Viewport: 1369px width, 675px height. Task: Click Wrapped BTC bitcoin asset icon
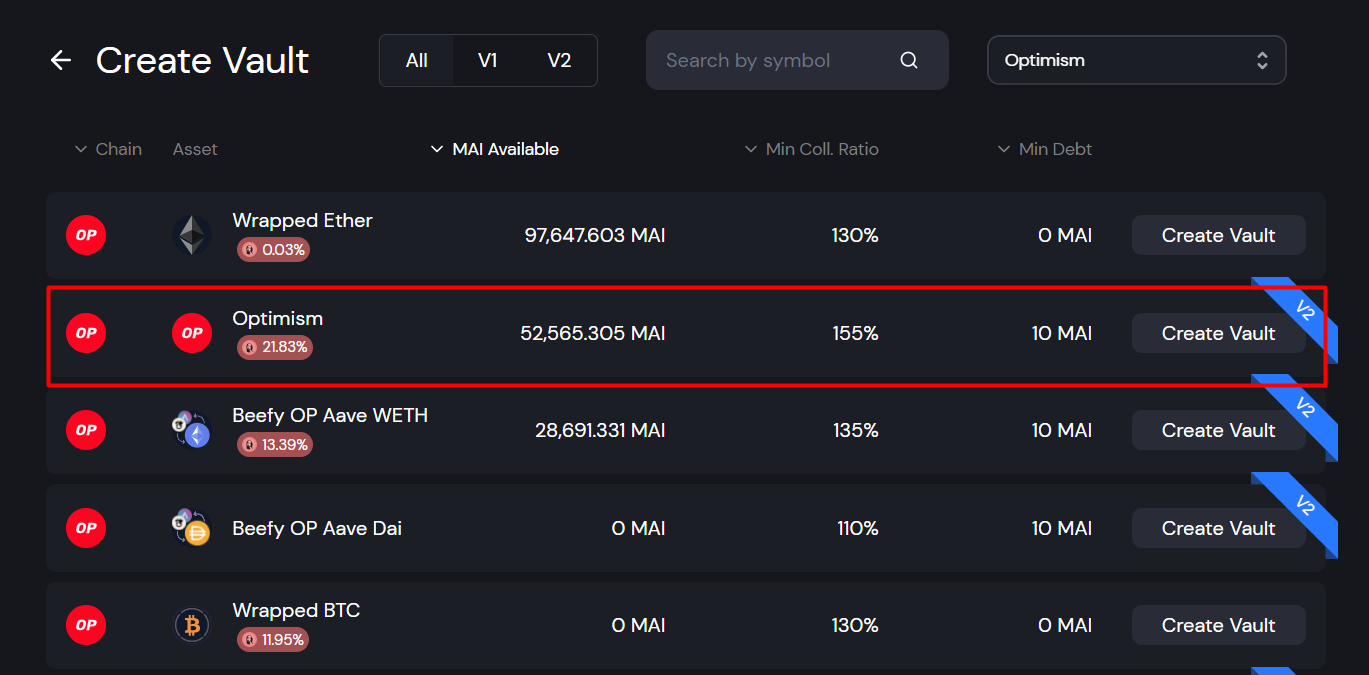[192, 625]
